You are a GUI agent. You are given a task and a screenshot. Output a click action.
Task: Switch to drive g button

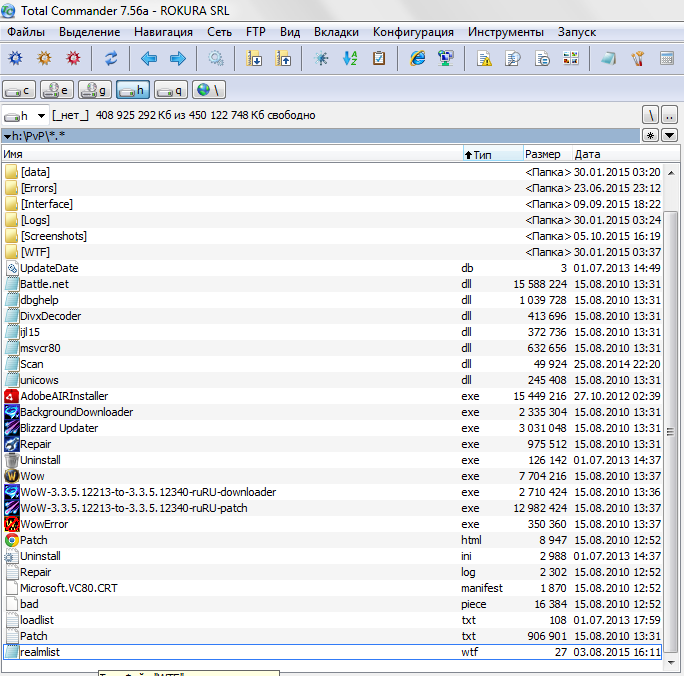pyautogui.click(x=95, y=90)
